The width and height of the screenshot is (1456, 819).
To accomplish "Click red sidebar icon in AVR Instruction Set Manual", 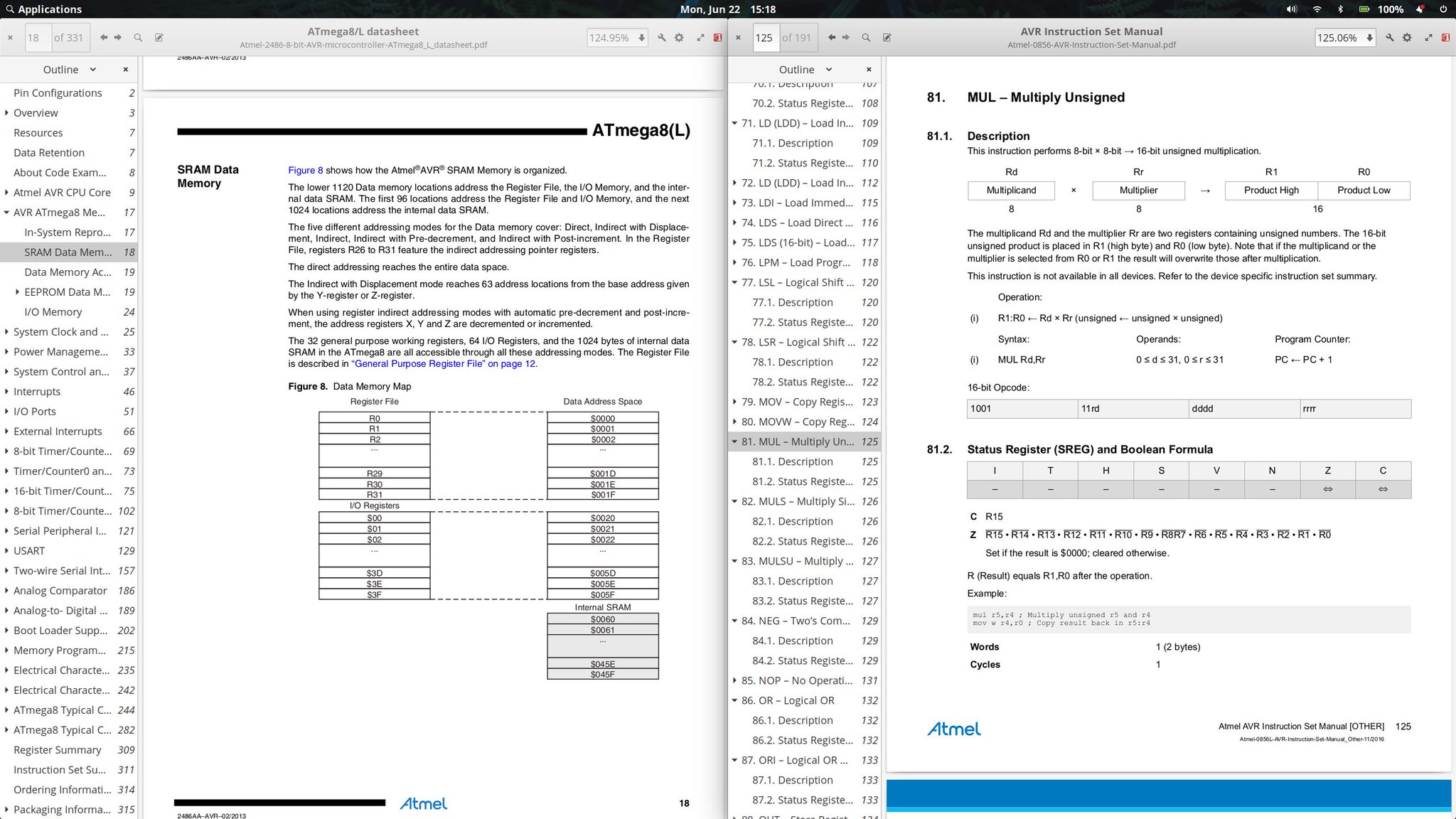I will click(1445, 38).
